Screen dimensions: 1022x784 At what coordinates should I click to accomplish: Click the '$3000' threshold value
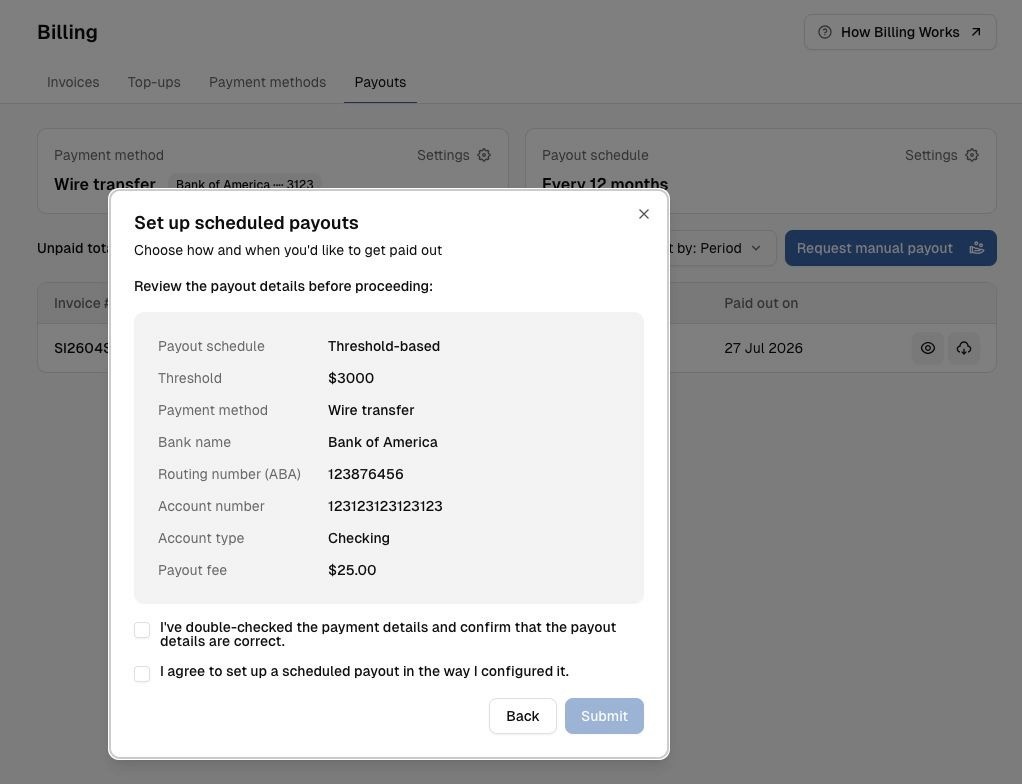(351, 378)
